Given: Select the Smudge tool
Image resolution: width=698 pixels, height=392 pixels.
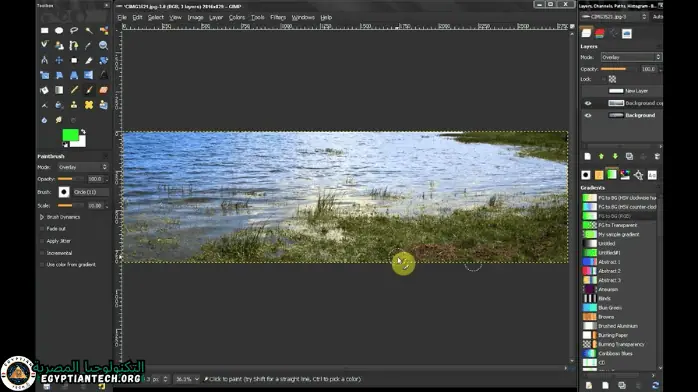Looking at the screenshot, I should pos(59,120).
